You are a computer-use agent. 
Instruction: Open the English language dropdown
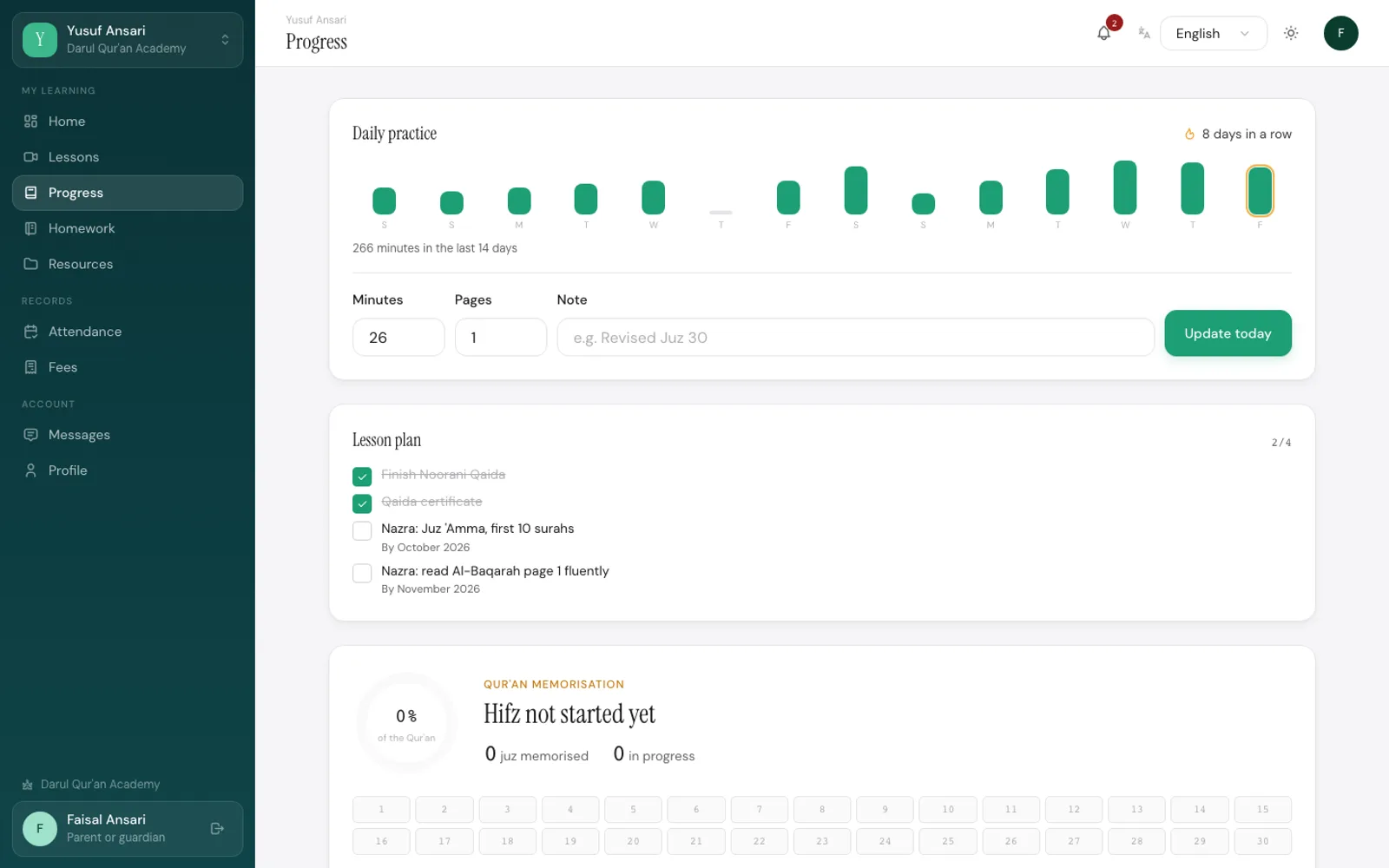(1213, 33)
